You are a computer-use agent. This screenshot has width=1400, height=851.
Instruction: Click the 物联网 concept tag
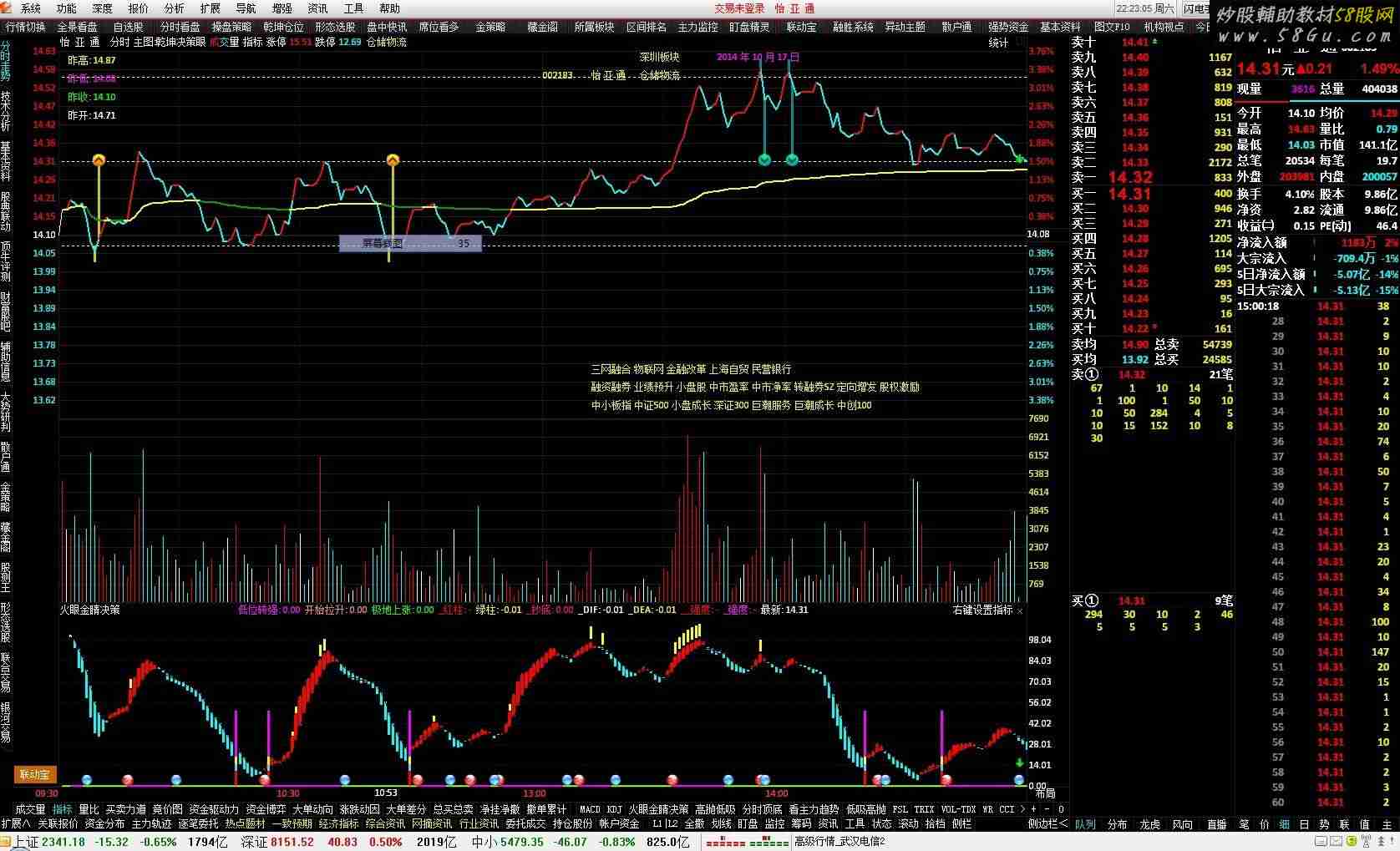648,369
